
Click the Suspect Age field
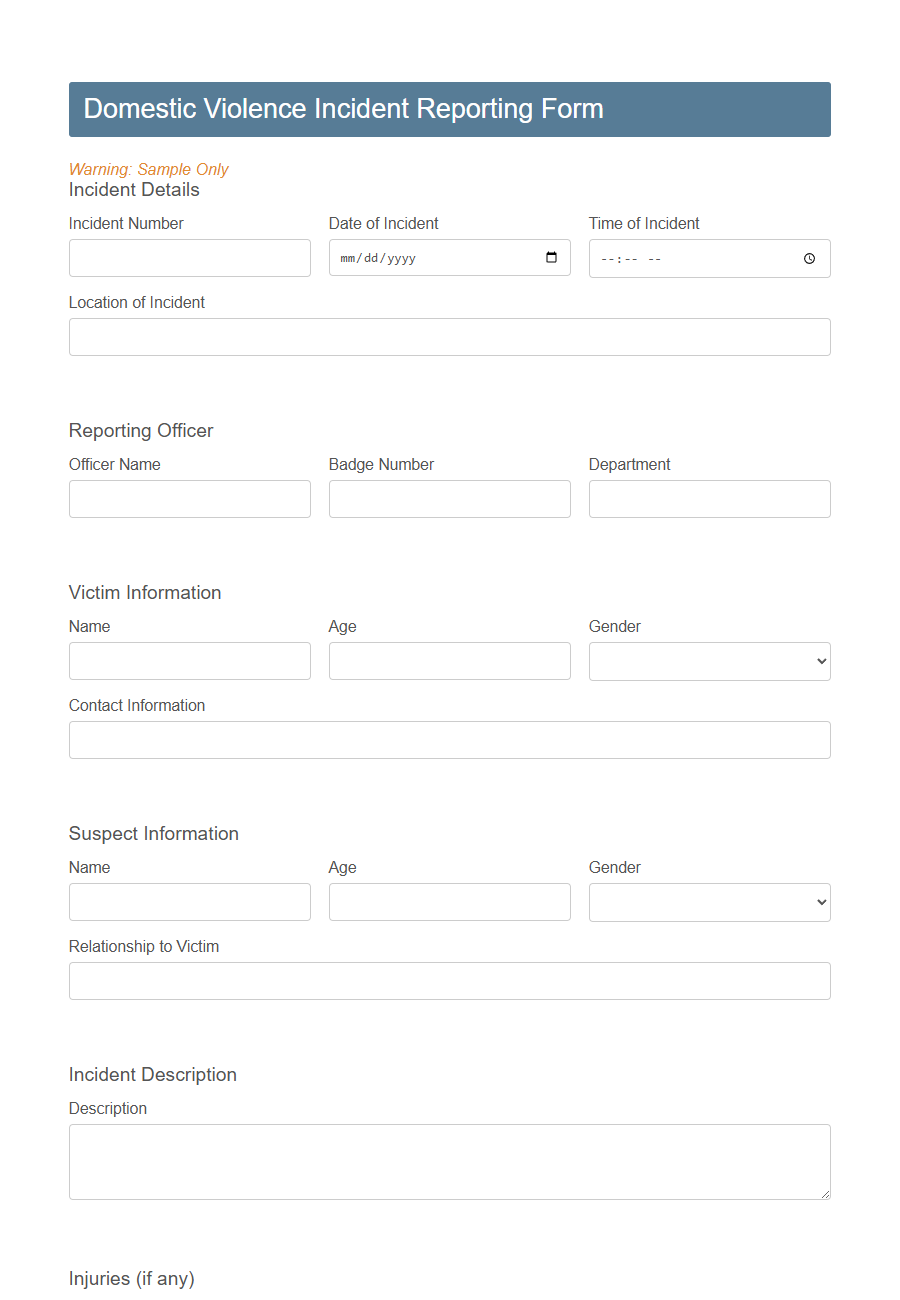[449, 902]
